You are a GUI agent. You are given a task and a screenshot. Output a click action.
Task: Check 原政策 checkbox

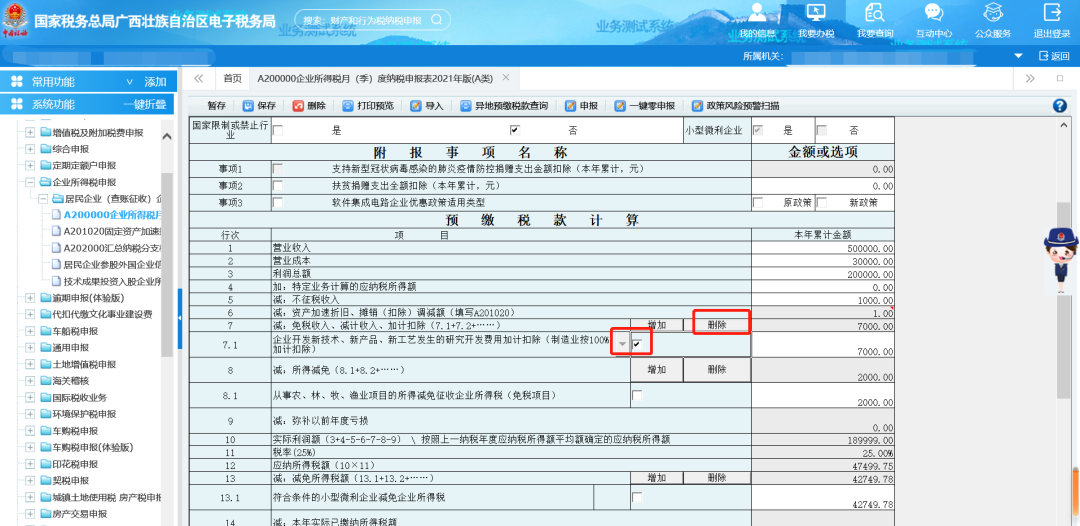pyautogui.click(x=758, y=203)
